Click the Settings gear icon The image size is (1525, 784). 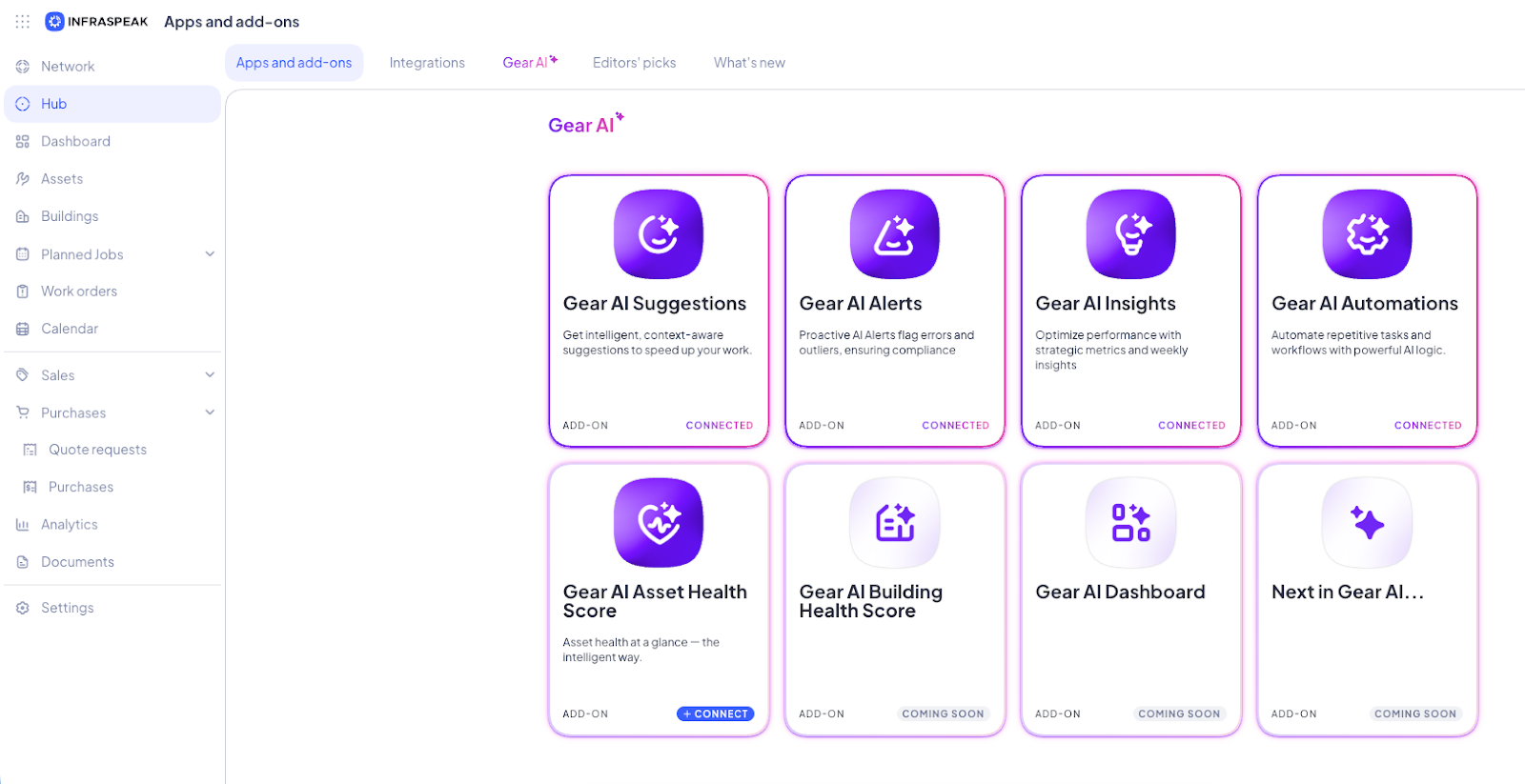(23, 608)
